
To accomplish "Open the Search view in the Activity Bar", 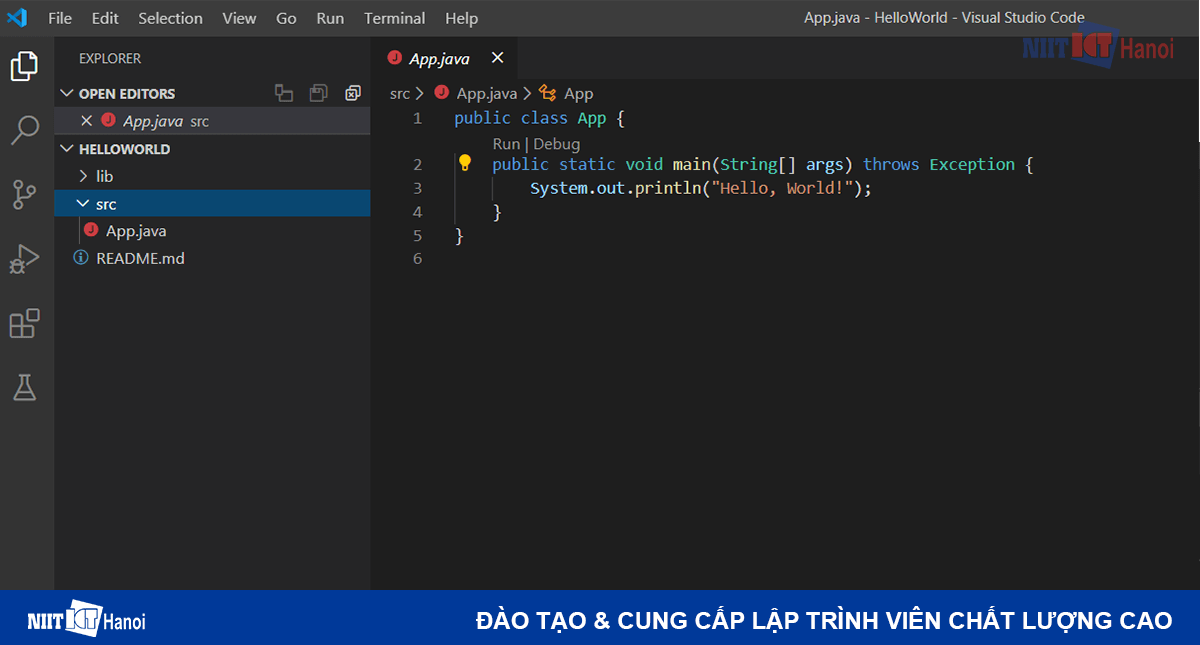I will click(x=25, y=130).
